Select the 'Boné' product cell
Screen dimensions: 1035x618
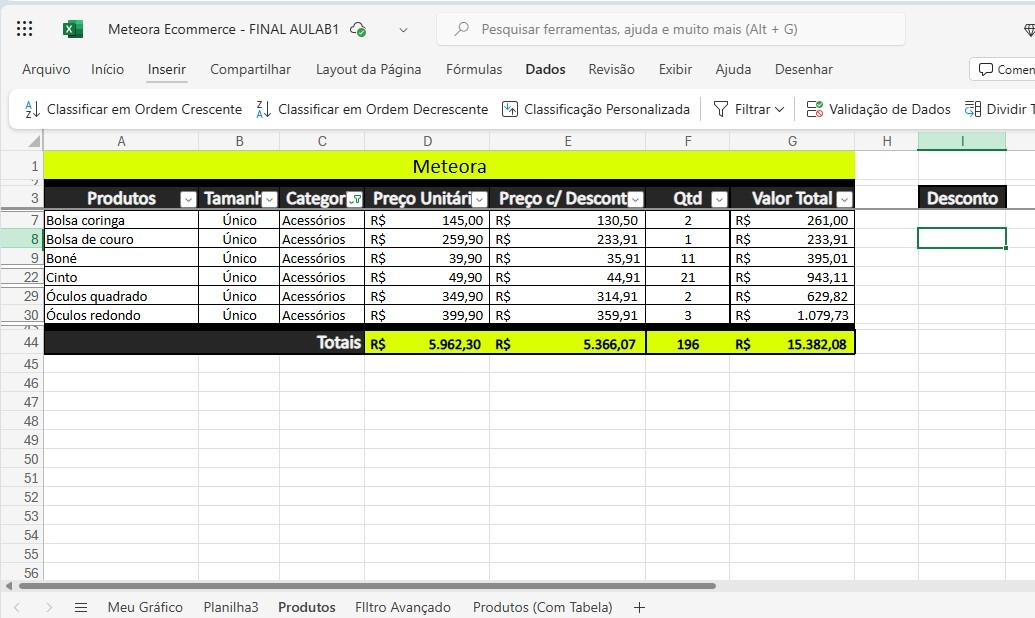click(121, 258)
